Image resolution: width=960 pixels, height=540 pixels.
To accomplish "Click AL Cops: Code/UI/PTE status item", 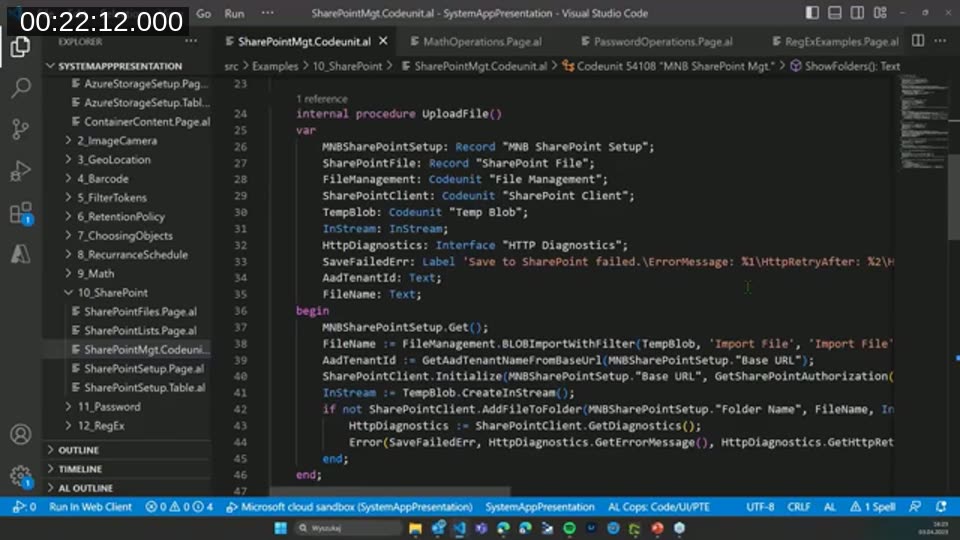I will (x=659, y=507).
